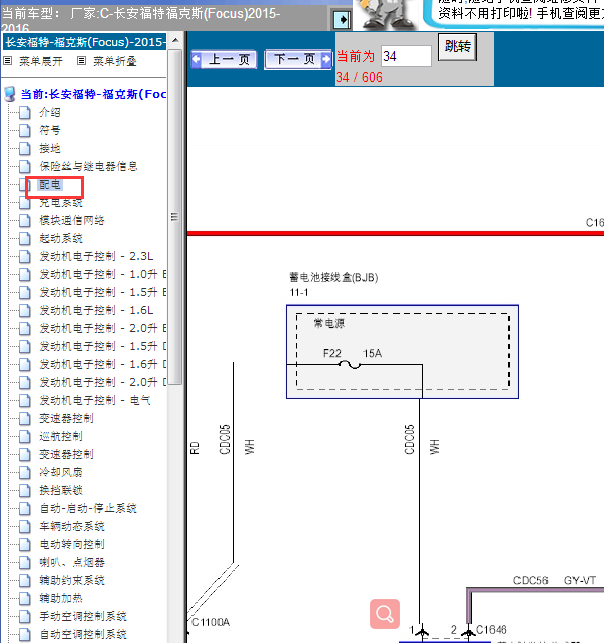Image resolution: width=604 pixels, height=643 pixels.
Task: Click the arrow button beside vehicle model header
Action: (x=342, y=19)
